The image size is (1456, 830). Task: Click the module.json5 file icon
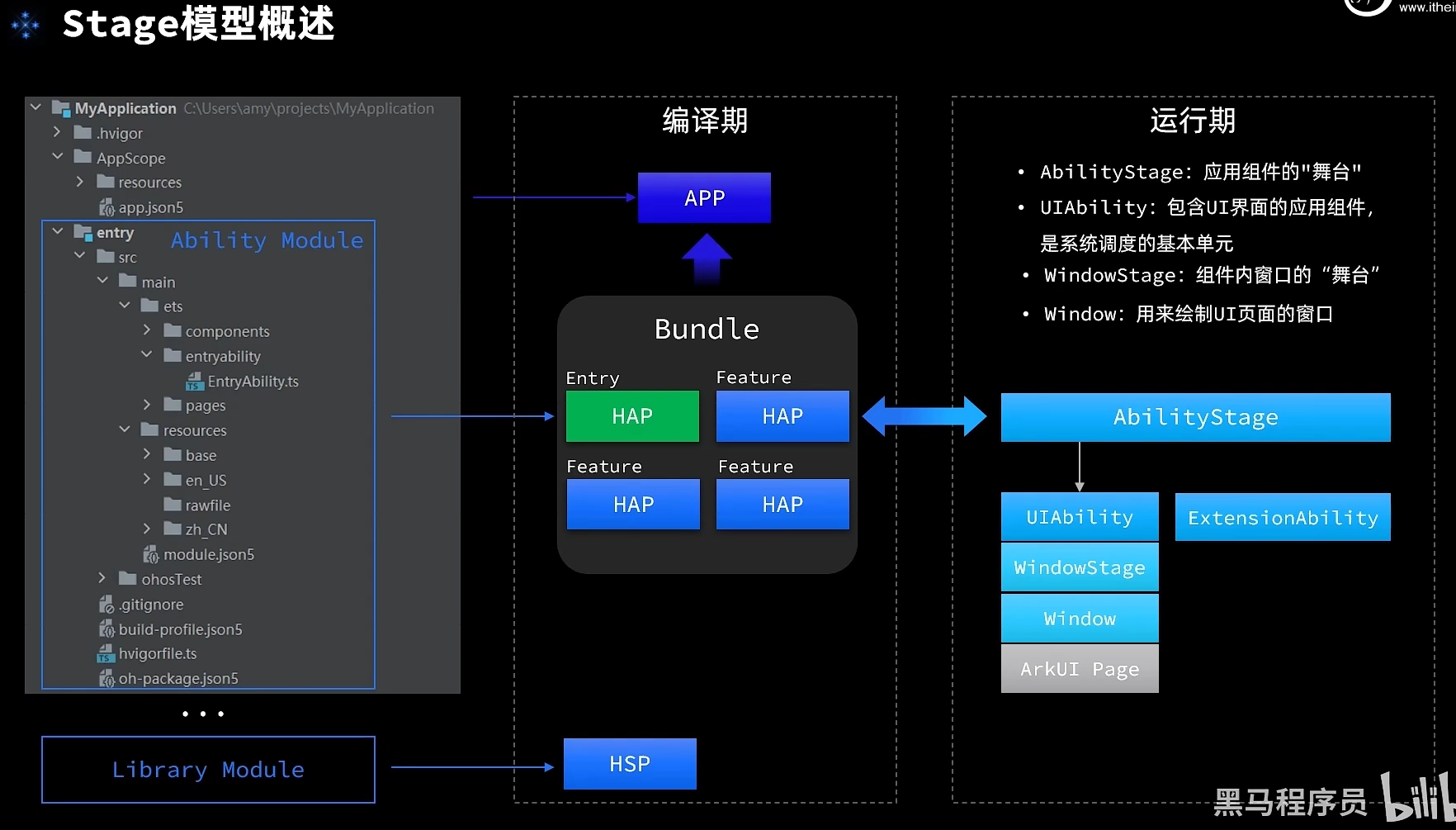pyautogui.click(x=151, y=554)
